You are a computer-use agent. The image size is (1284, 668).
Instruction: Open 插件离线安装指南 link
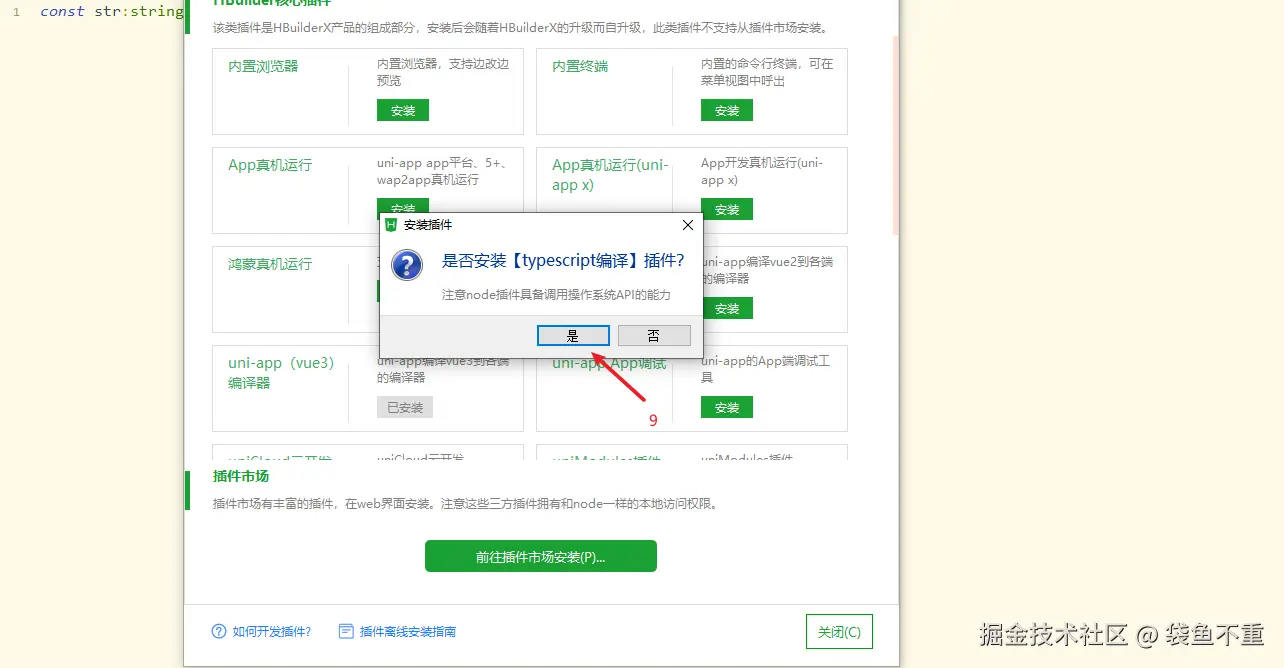pyautogui.click(x=408, y=632)
